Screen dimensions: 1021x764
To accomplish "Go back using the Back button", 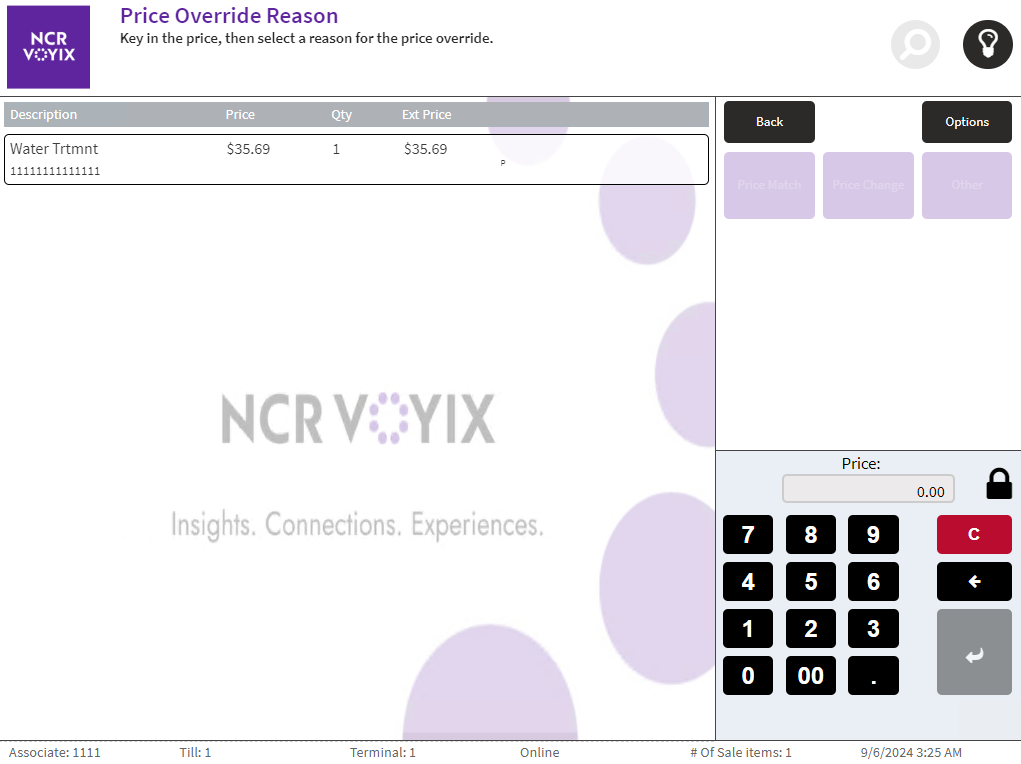I will tap(769, 122).
